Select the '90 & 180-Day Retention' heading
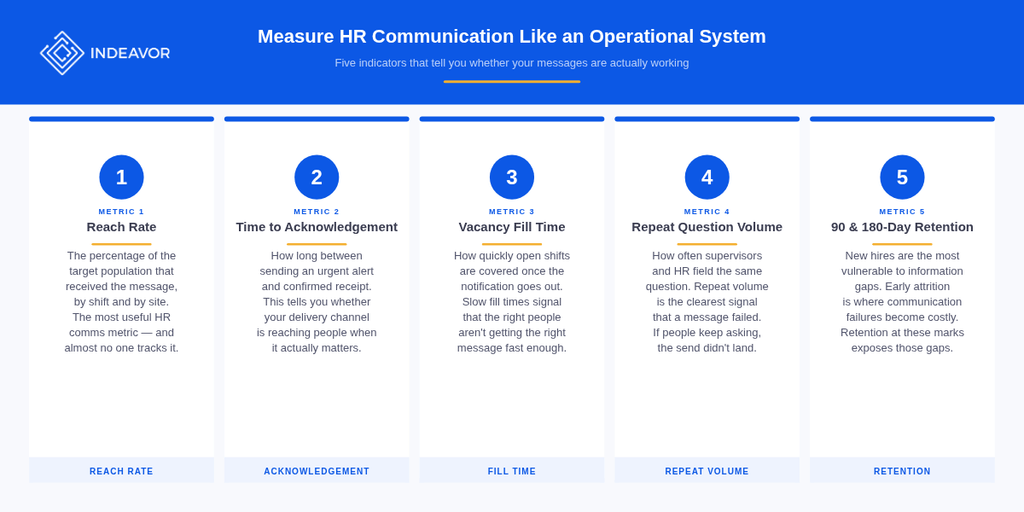The width and height of the screenshot is (1024, 512). 903,227
